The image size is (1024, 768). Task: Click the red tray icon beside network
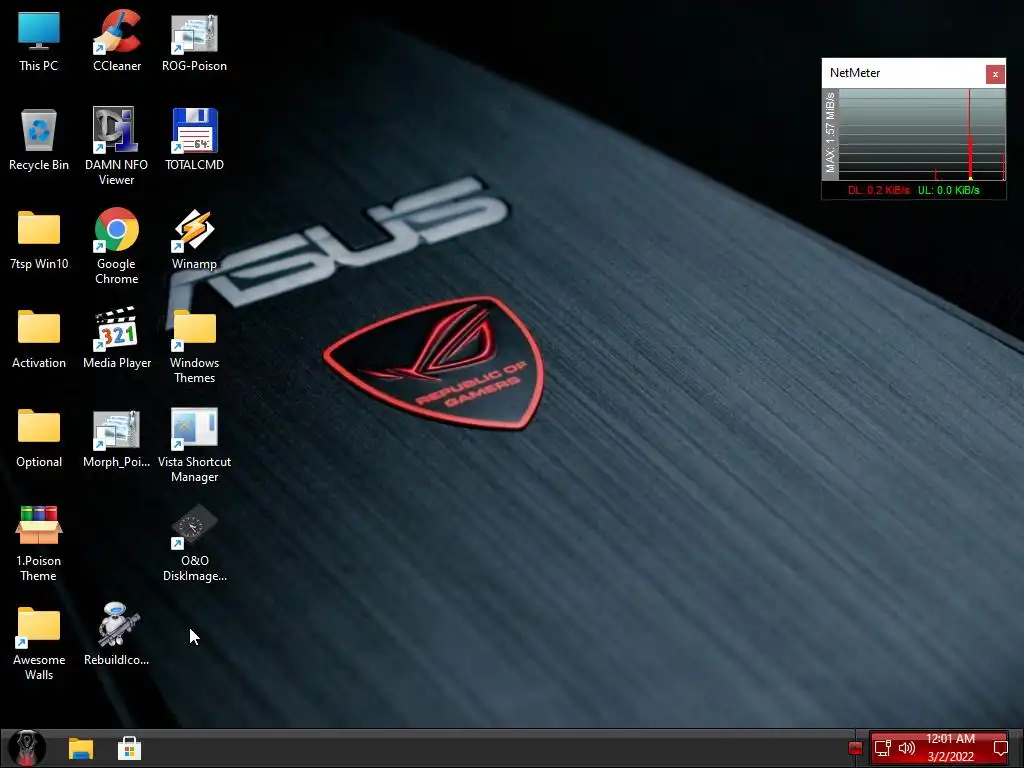[856, 748]
